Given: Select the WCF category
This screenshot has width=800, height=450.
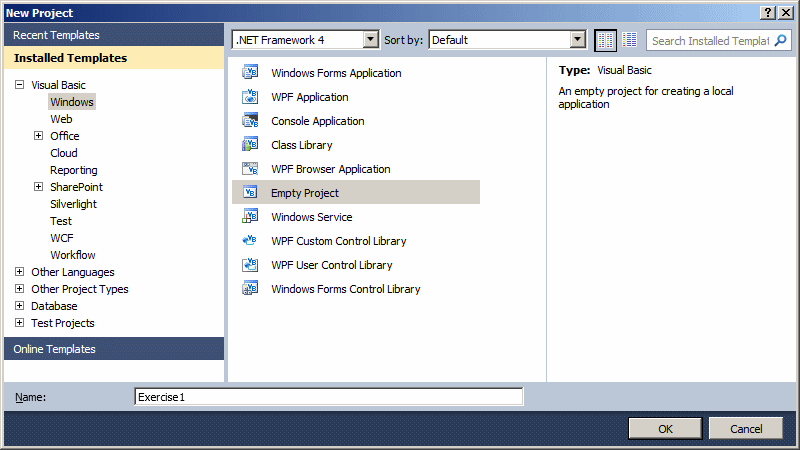Looking at the screenshot, I should tap(62, 238).
